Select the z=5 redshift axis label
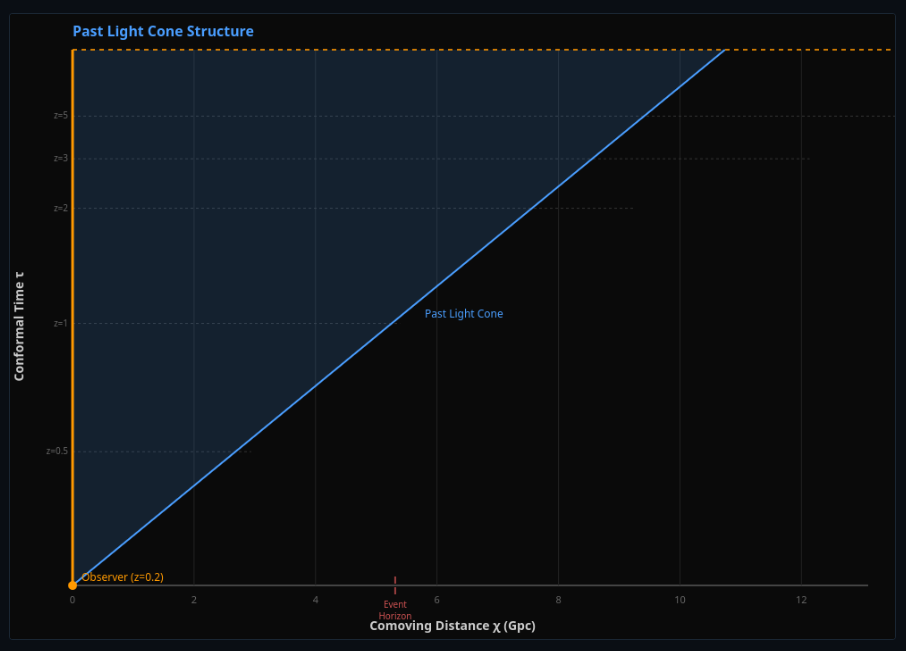The width and height of the screenshot is (906, 651). 60,116
